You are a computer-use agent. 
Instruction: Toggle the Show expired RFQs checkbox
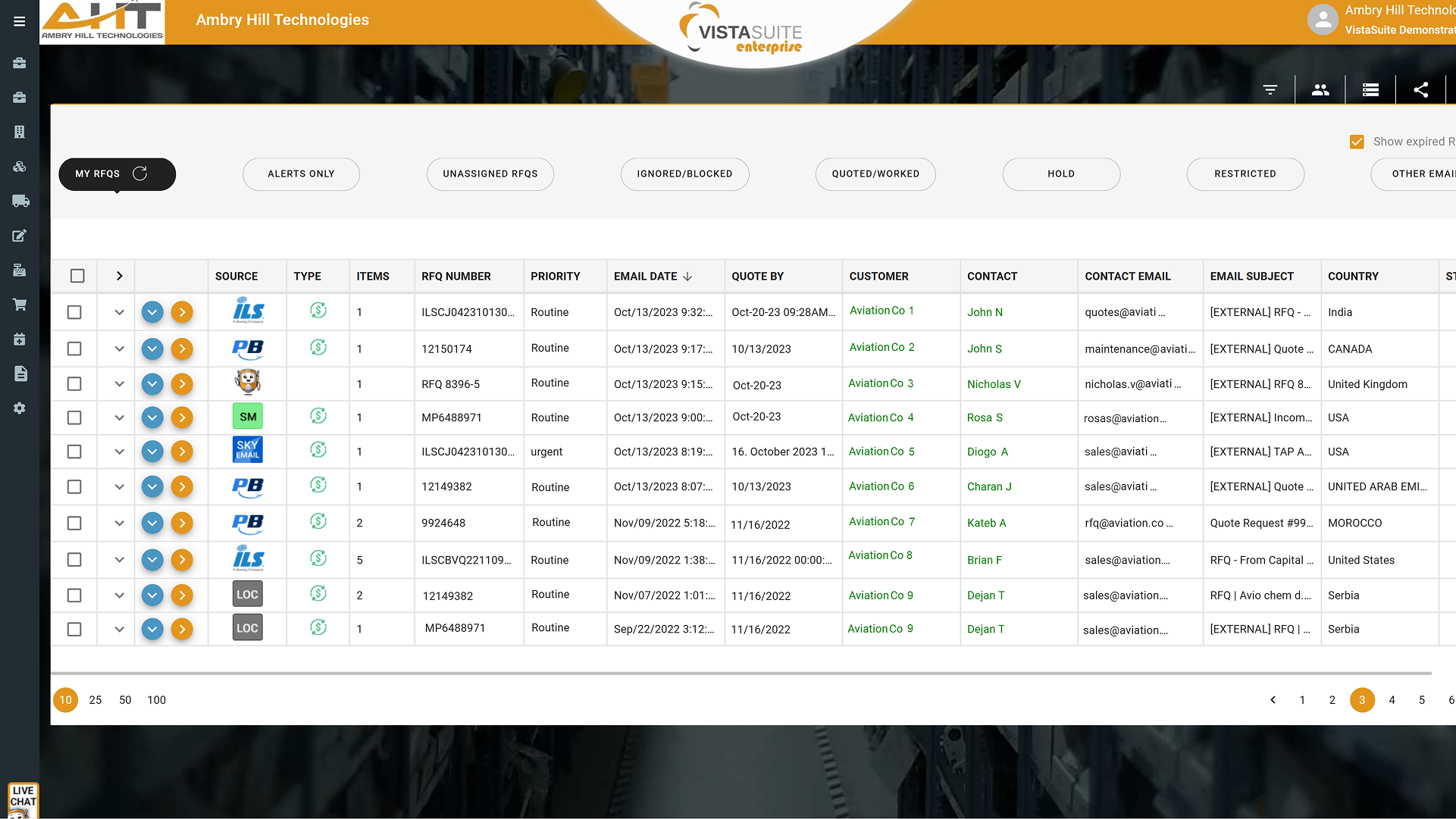(1357, 142)
